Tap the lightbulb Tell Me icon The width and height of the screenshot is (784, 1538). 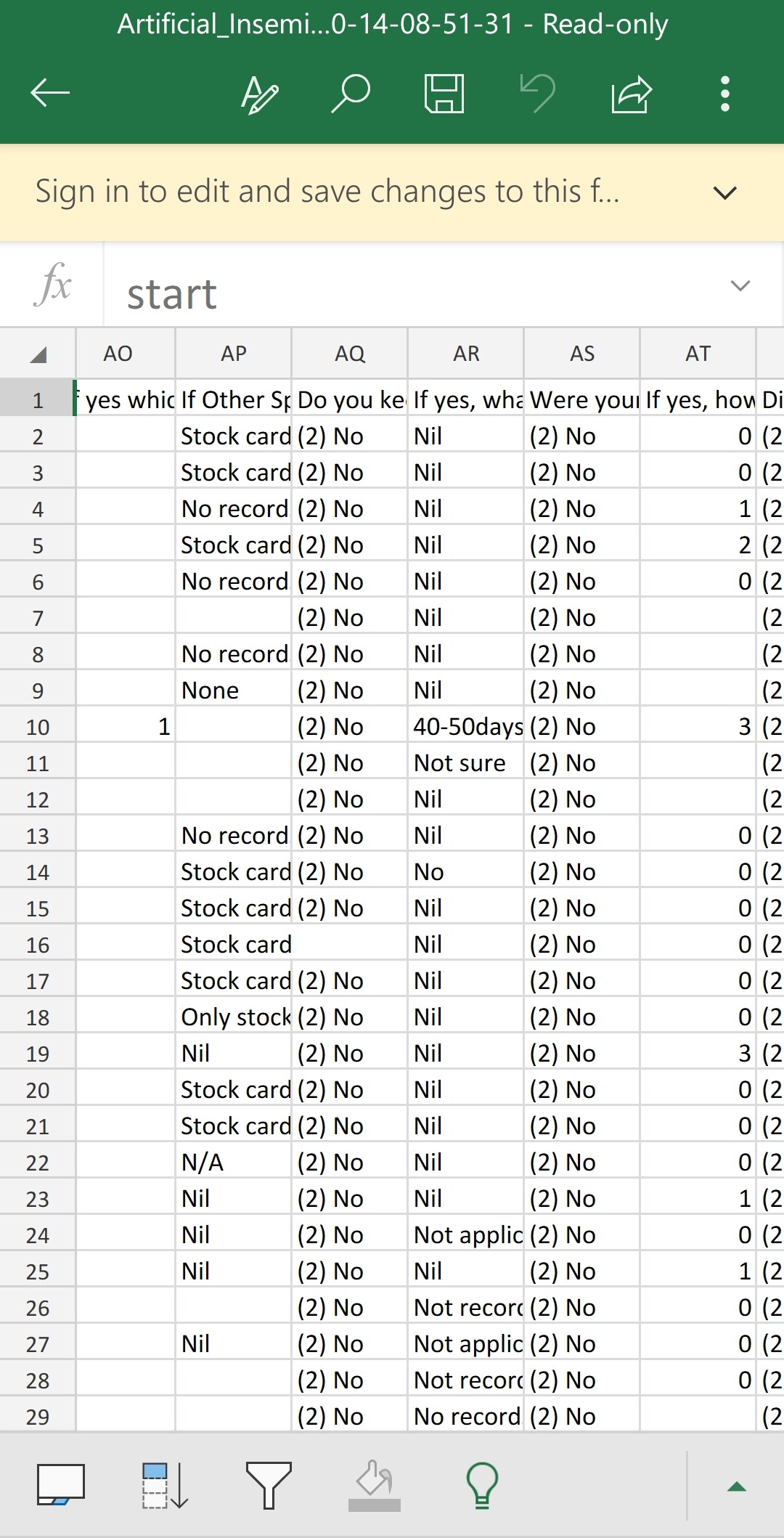(x=482, y=1486)
